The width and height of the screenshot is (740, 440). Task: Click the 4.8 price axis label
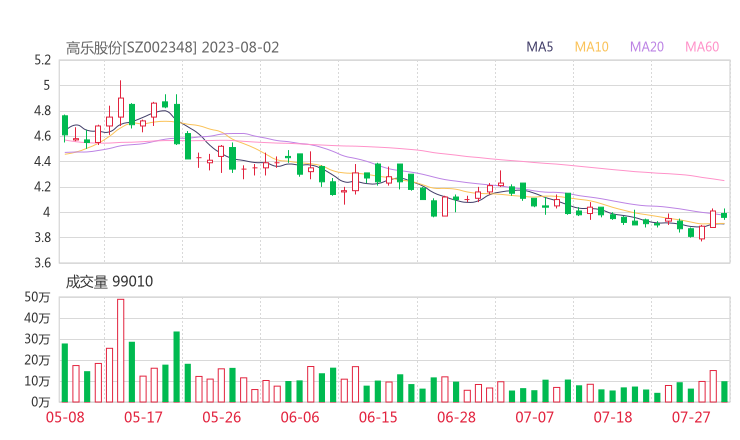[42, 111]
